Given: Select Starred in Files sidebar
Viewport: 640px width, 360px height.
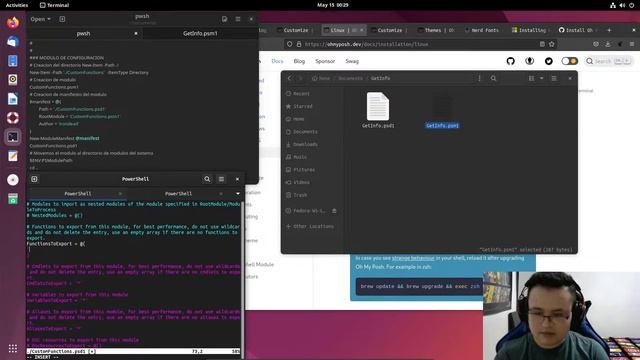Looking at the screenshot, I should point(302,106).
